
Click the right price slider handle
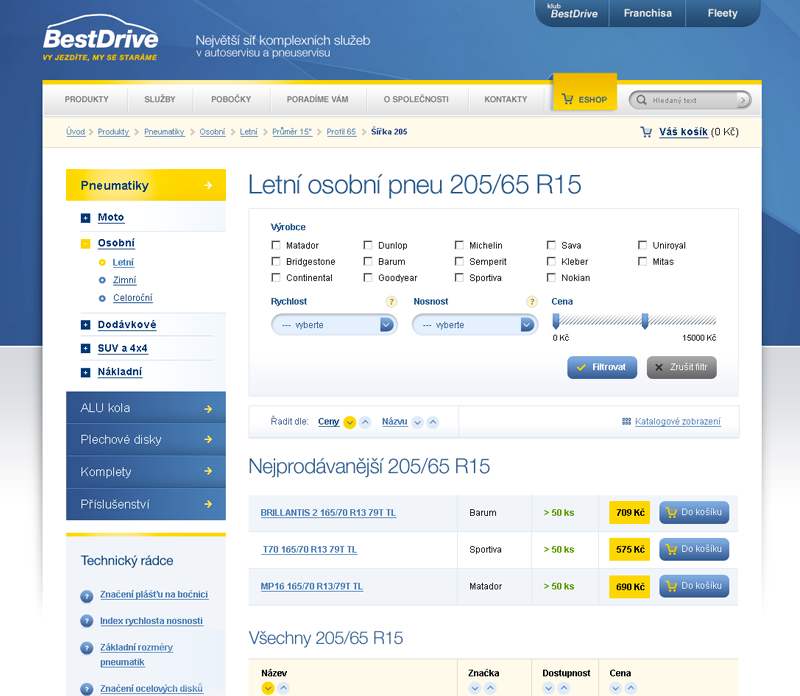click(x=645, y=321)
